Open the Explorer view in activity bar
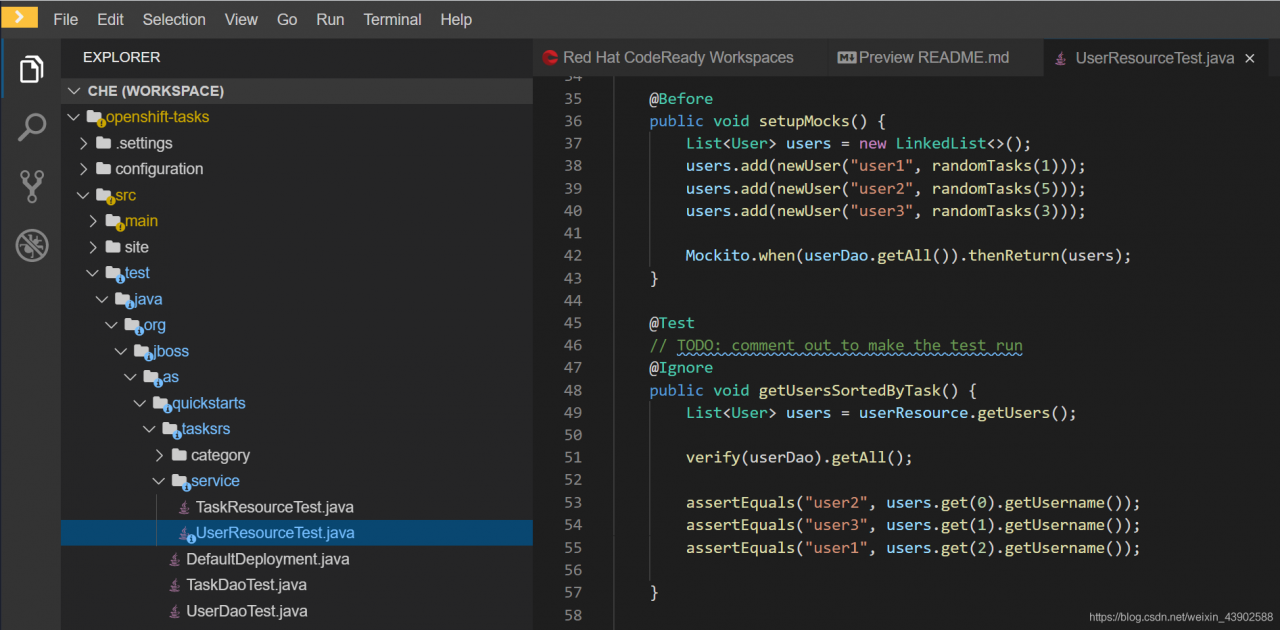This screenshot has height=630, width=1280. (x=31, y=69)
